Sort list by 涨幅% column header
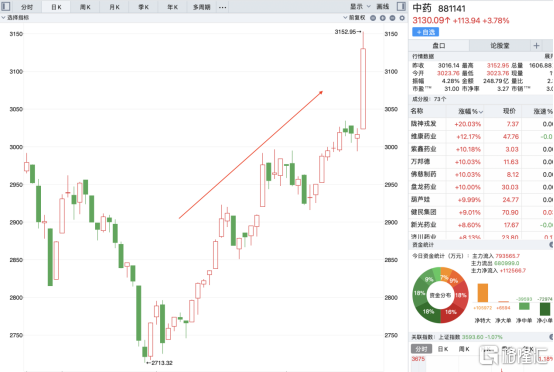554x372 pixels. coord(471,111)
